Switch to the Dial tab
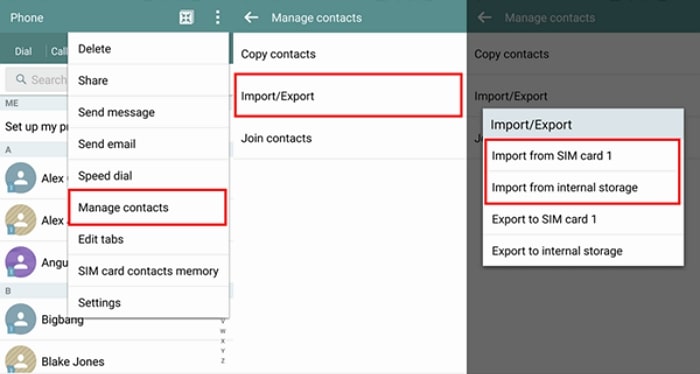The height and width of the screenshot is (374, 700). 23,51
